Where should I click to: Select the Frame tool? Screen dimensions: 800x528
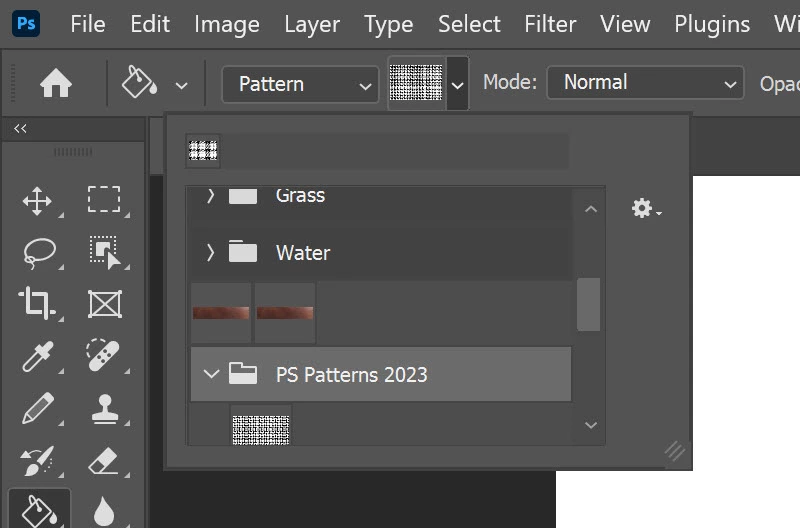point(105,305)
